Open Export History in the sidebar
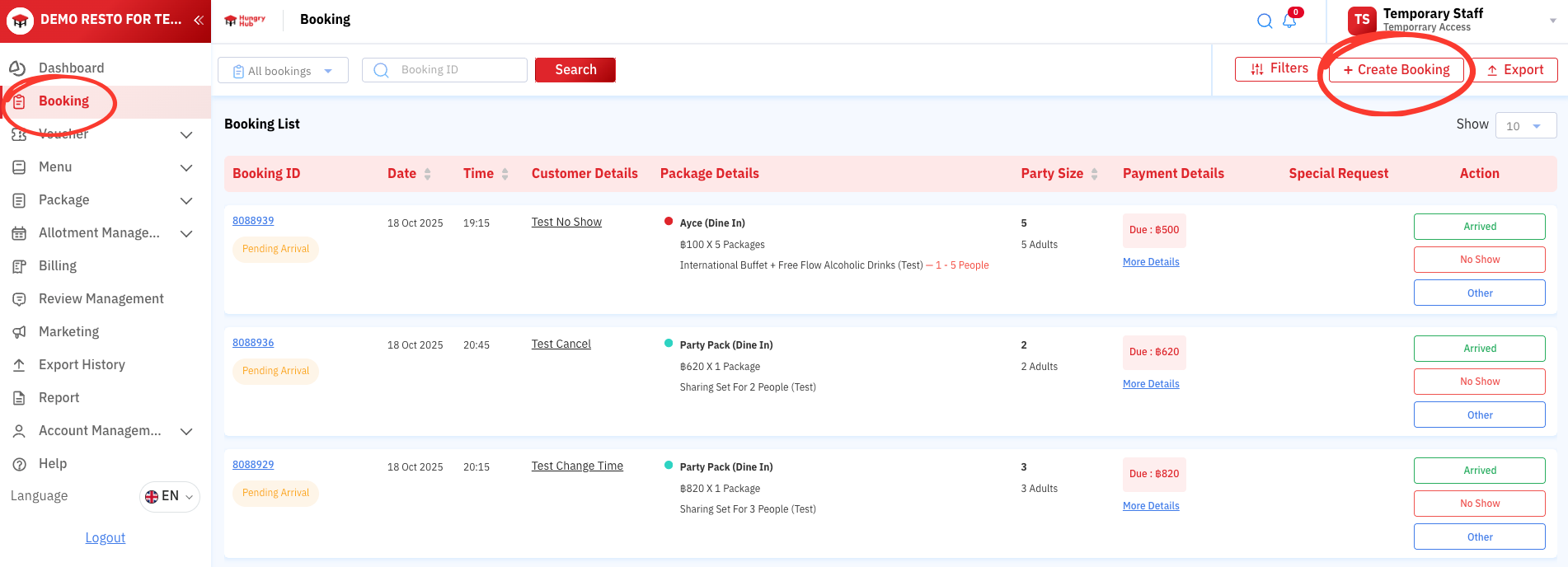Screen dimensions: 1568x567 click(x=82, y=364)
